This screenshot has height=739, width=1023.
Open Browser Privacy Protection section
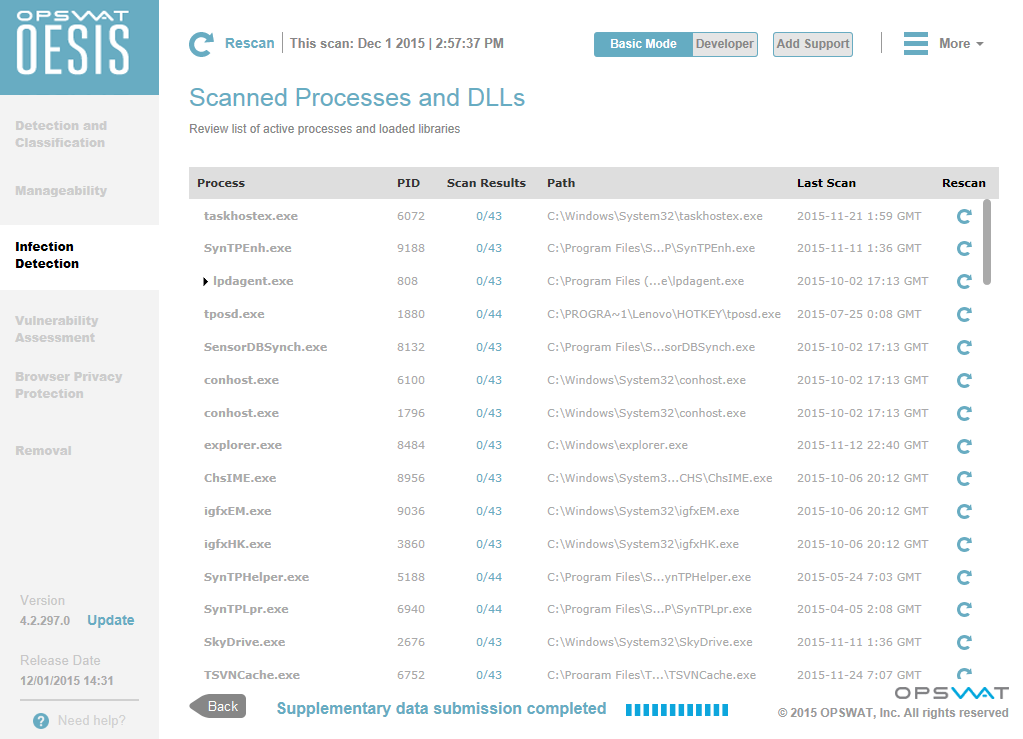click(x=69, y=385)
